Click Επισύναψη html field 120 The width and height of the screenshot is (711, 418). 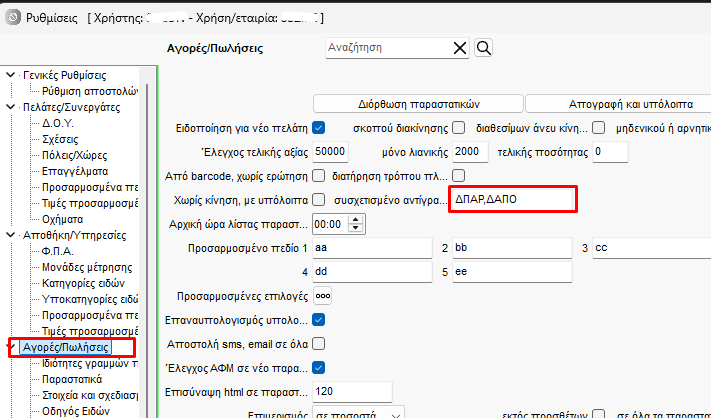coord(352,392)
